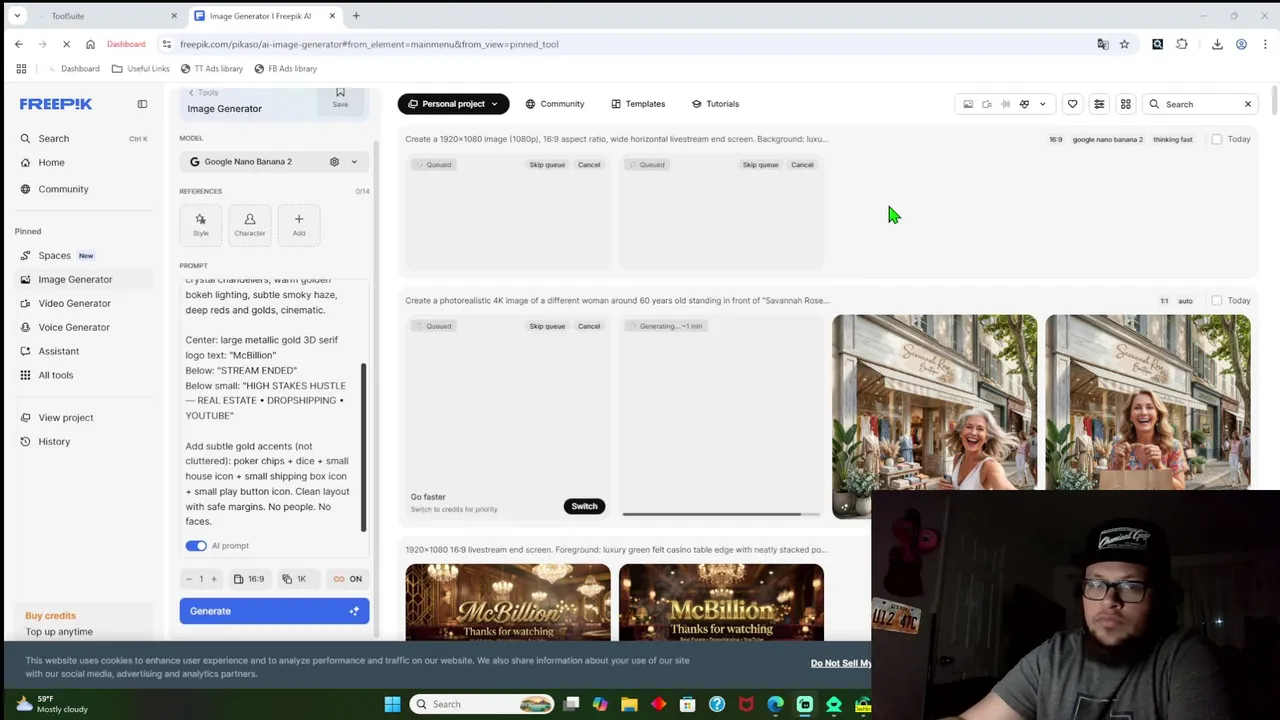Click generation progress bar of generating image
1280x720 pixels.
(x=721, y=514)
